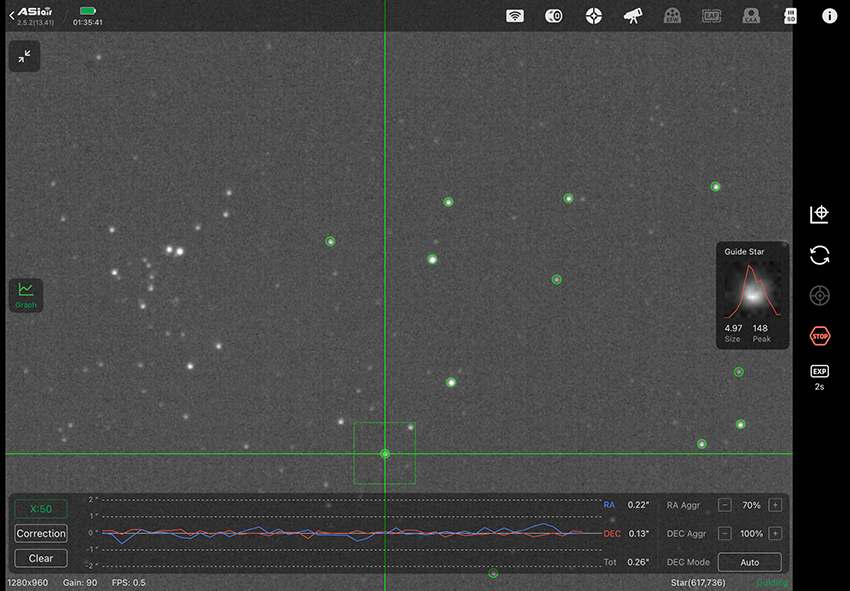This screenshot has width=850, height=591.
Task: Decrease DEC Aggr value
Action: 725,534
